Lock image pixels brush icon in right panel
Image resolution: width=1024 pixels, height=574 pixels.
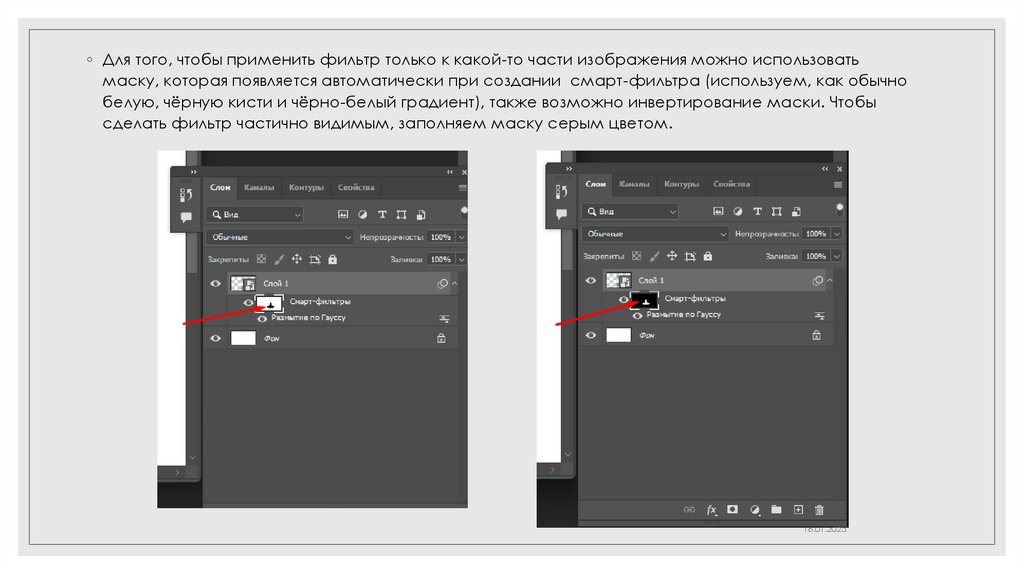pos(655,256)
